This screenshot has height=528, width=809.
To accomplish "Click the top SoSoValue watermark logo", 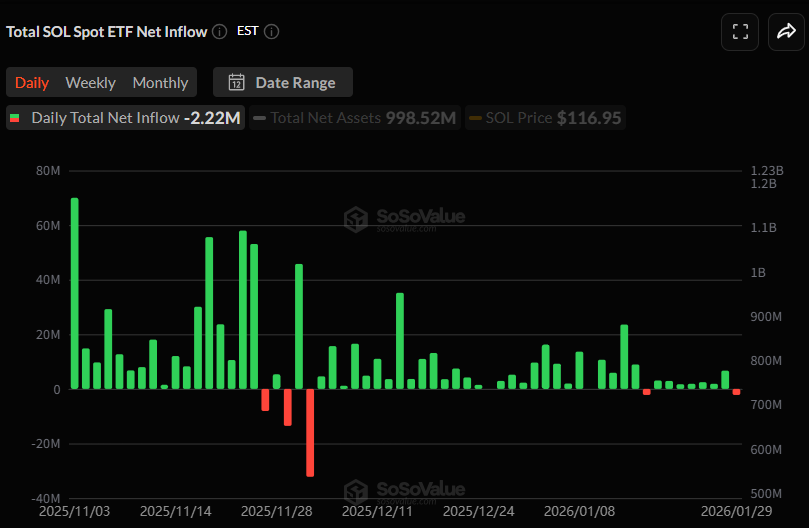I will tap(356, 219).
